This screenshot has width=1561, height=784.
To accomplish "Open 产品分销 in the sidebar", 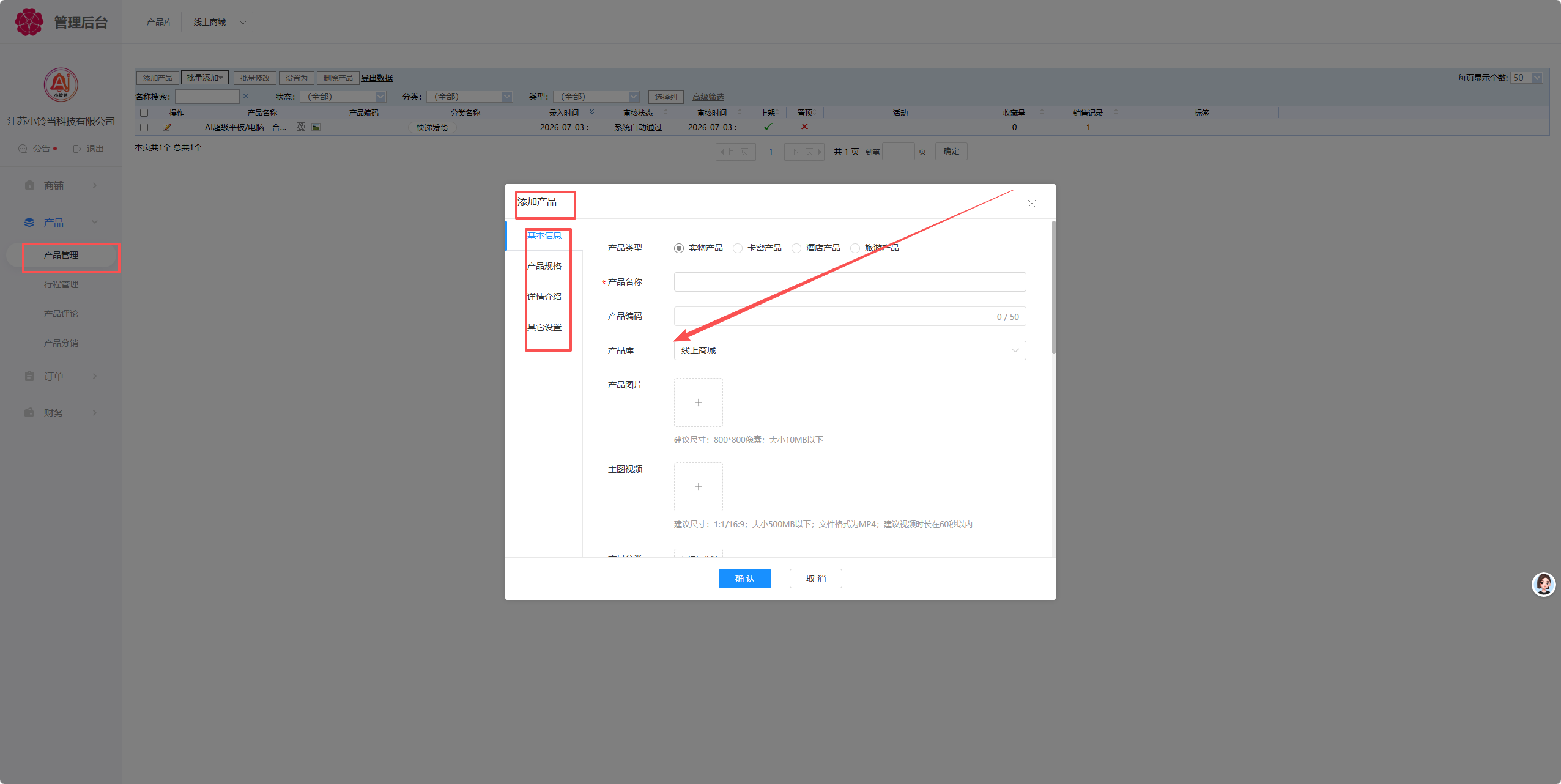I will [61, 343].
